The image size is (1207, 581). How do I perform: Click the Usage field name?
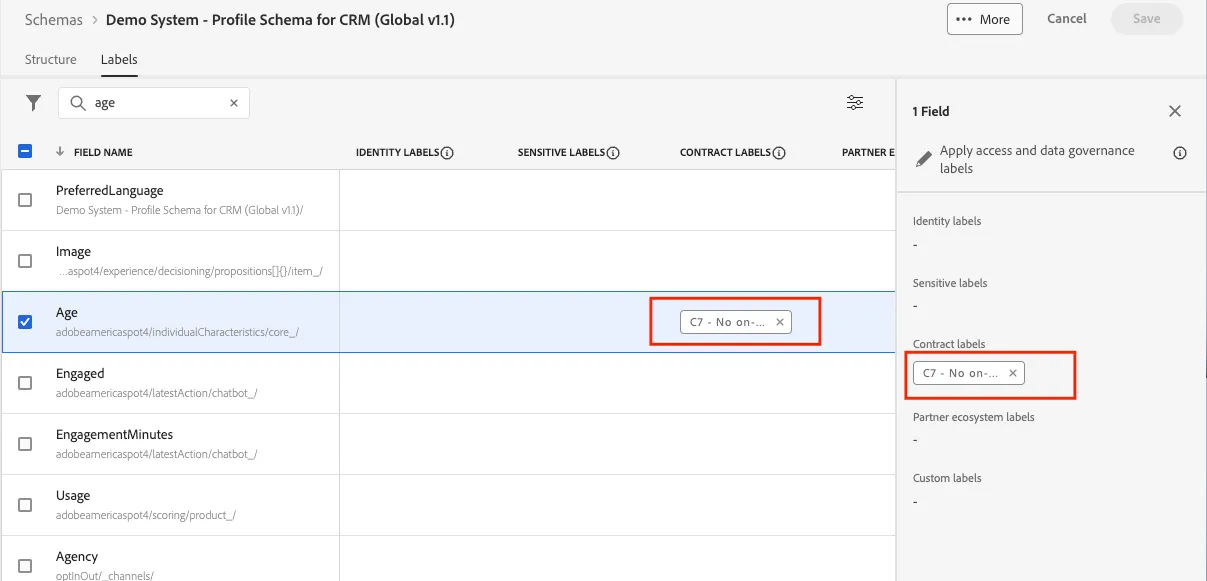point(73,495)
